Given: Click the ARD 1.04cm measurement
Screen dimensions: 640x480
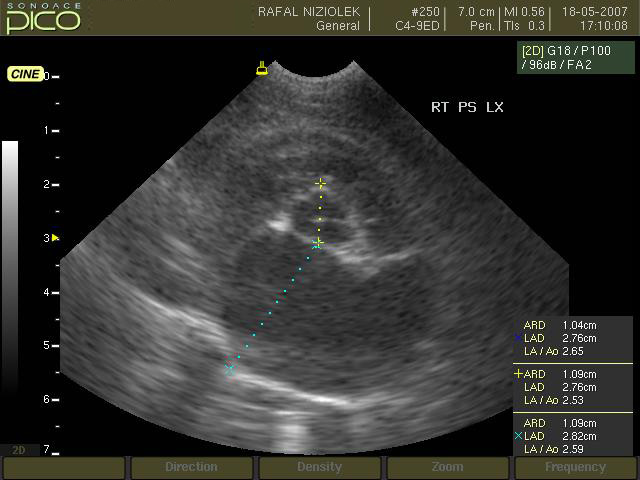Looking at the screenshot, I should pyautogui.click(x=560, y=325).
